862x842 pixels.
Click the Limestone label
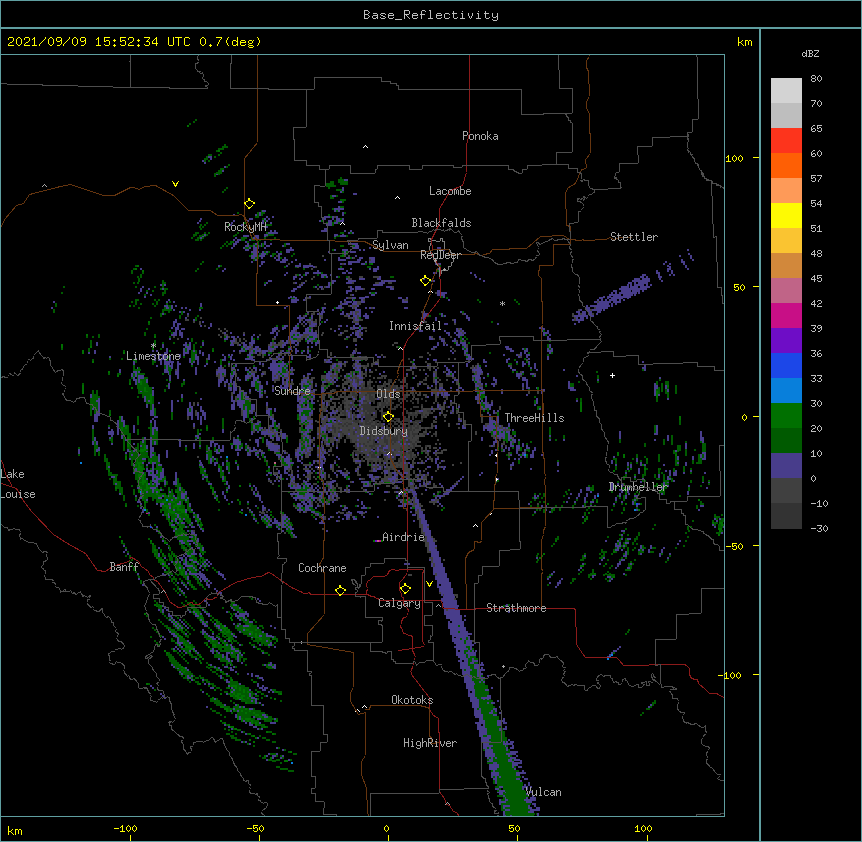coord(153,356)
